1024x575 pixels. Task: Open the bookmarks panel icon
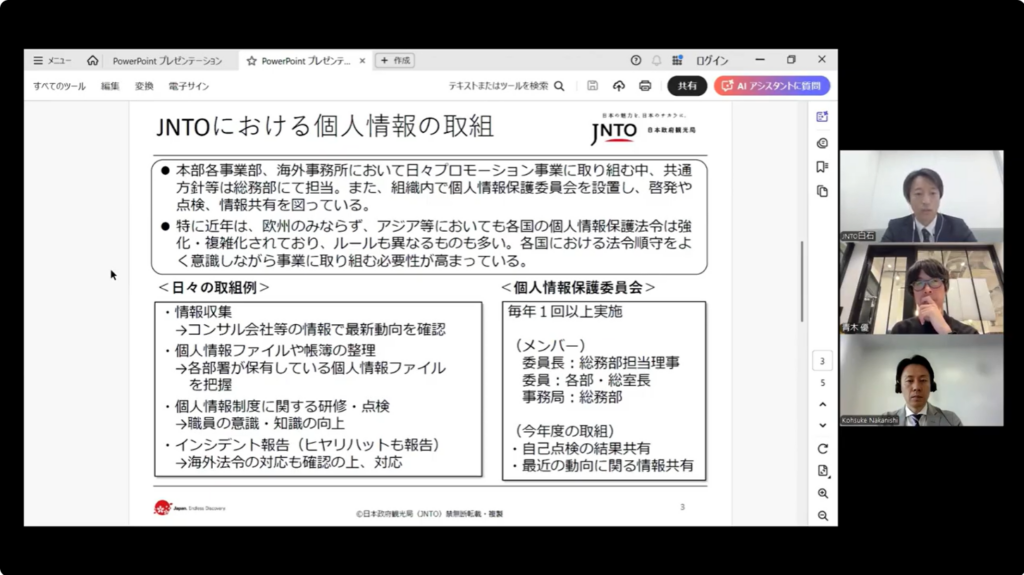click(822, 166)
